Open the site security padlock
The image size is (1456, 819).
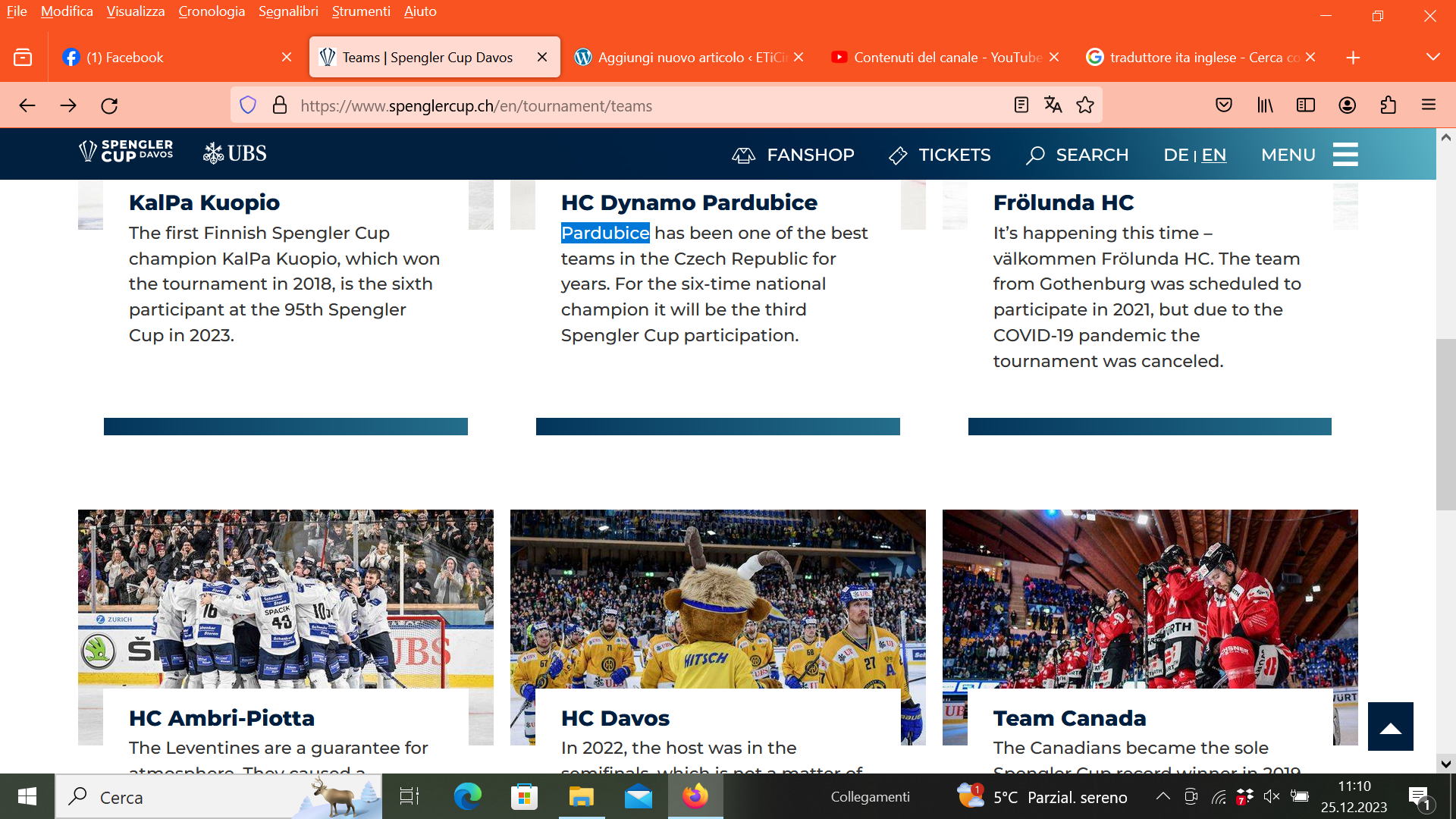tap(280, 105)
